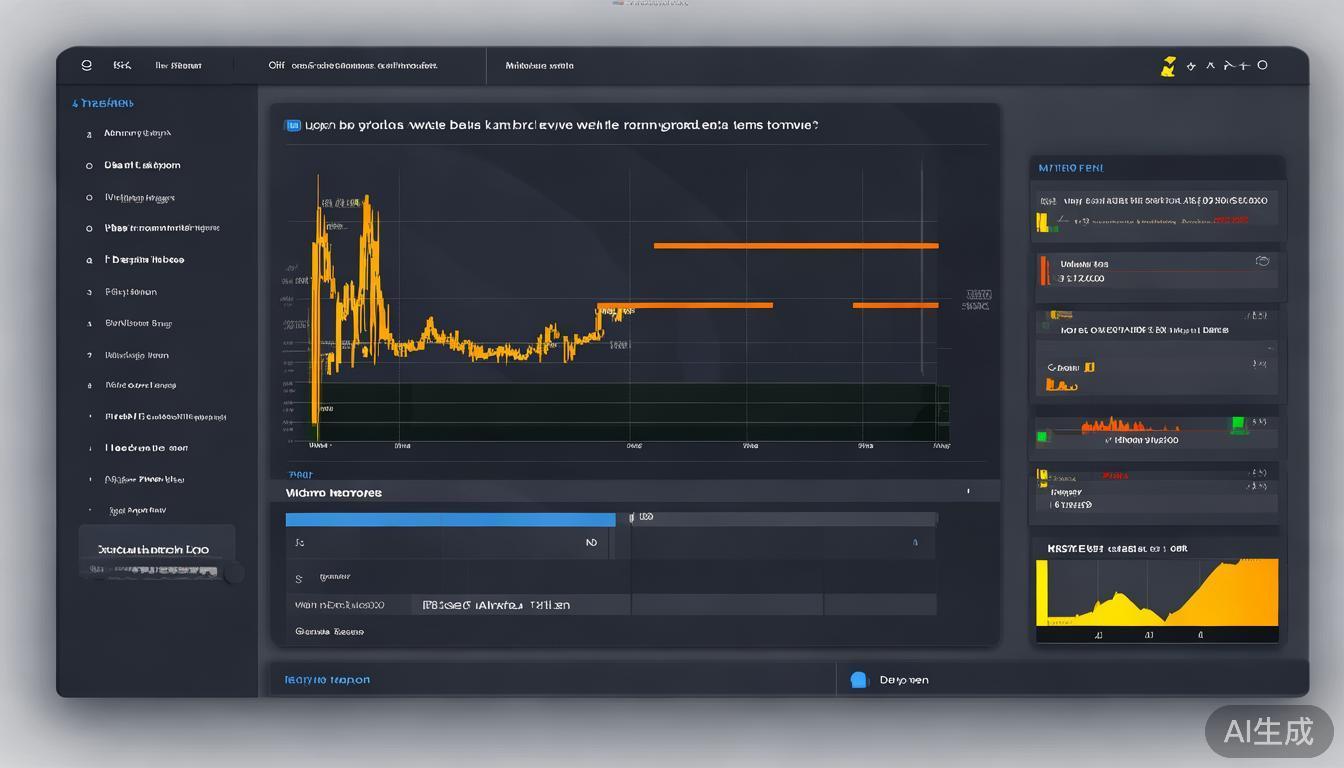Click the orange bar icon in second right-panel card
This screenshot has height=768, width=1344.
[1044, 270]
